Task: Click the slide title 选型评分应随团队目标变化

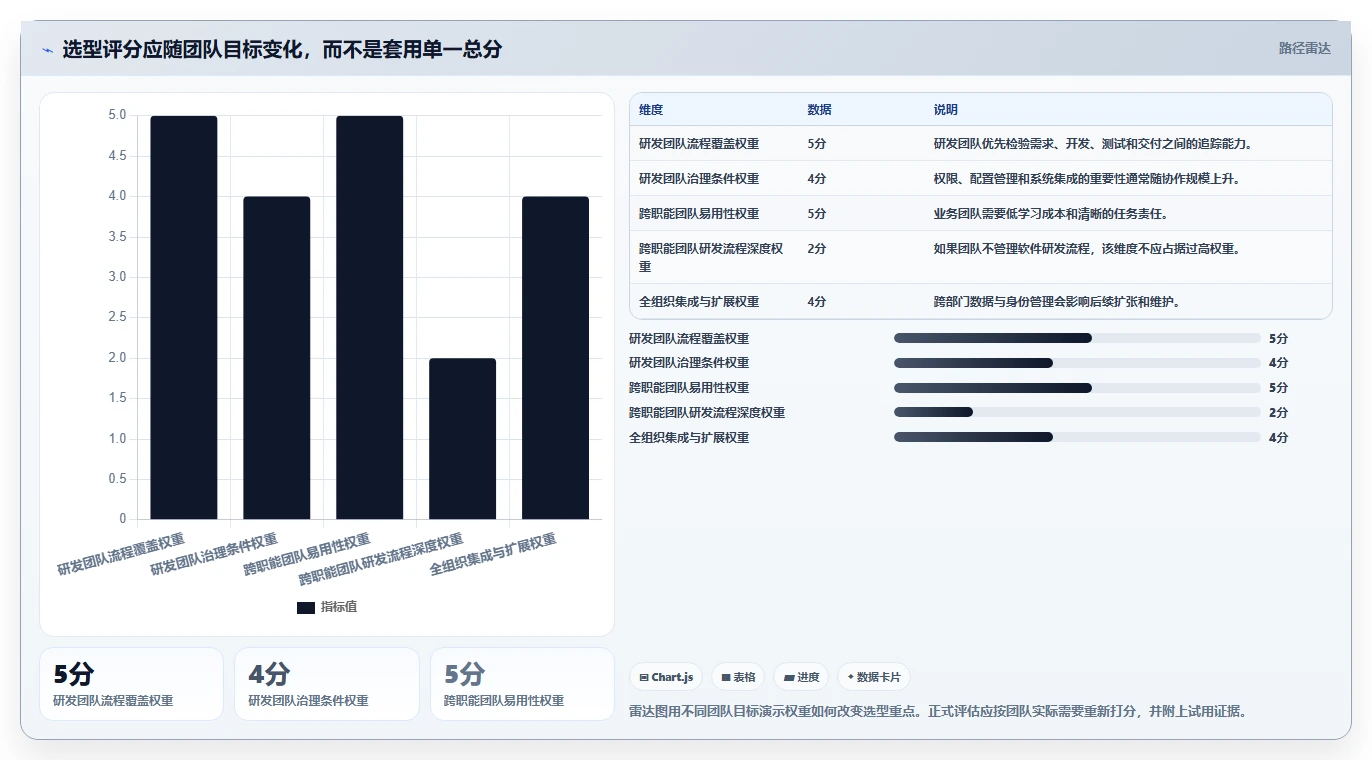Action: pyautogui.click(x=282, y=49)
